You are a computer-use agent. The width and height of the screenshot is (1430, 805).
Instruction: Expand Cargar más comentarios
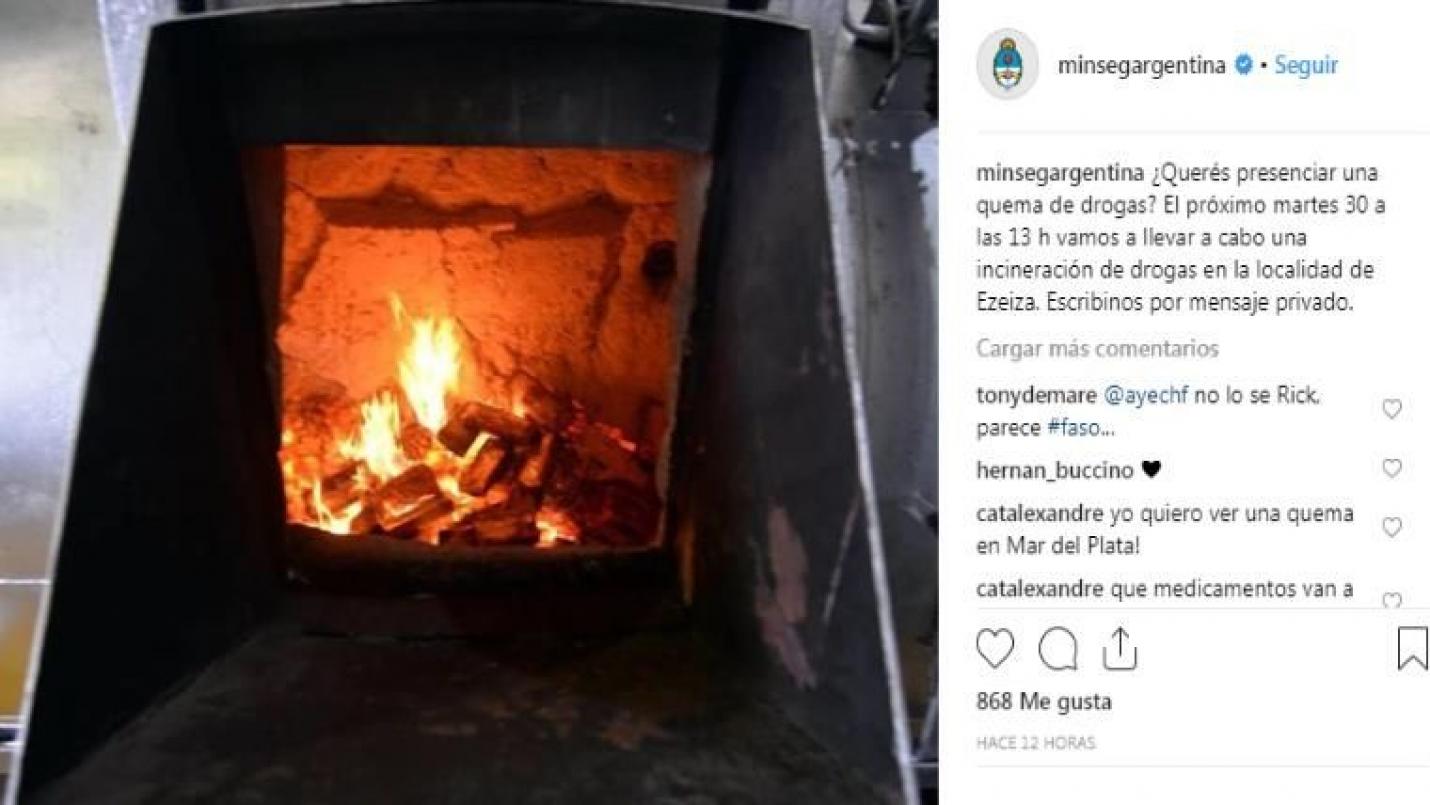pyautogui.click(x=1097, y=349)
